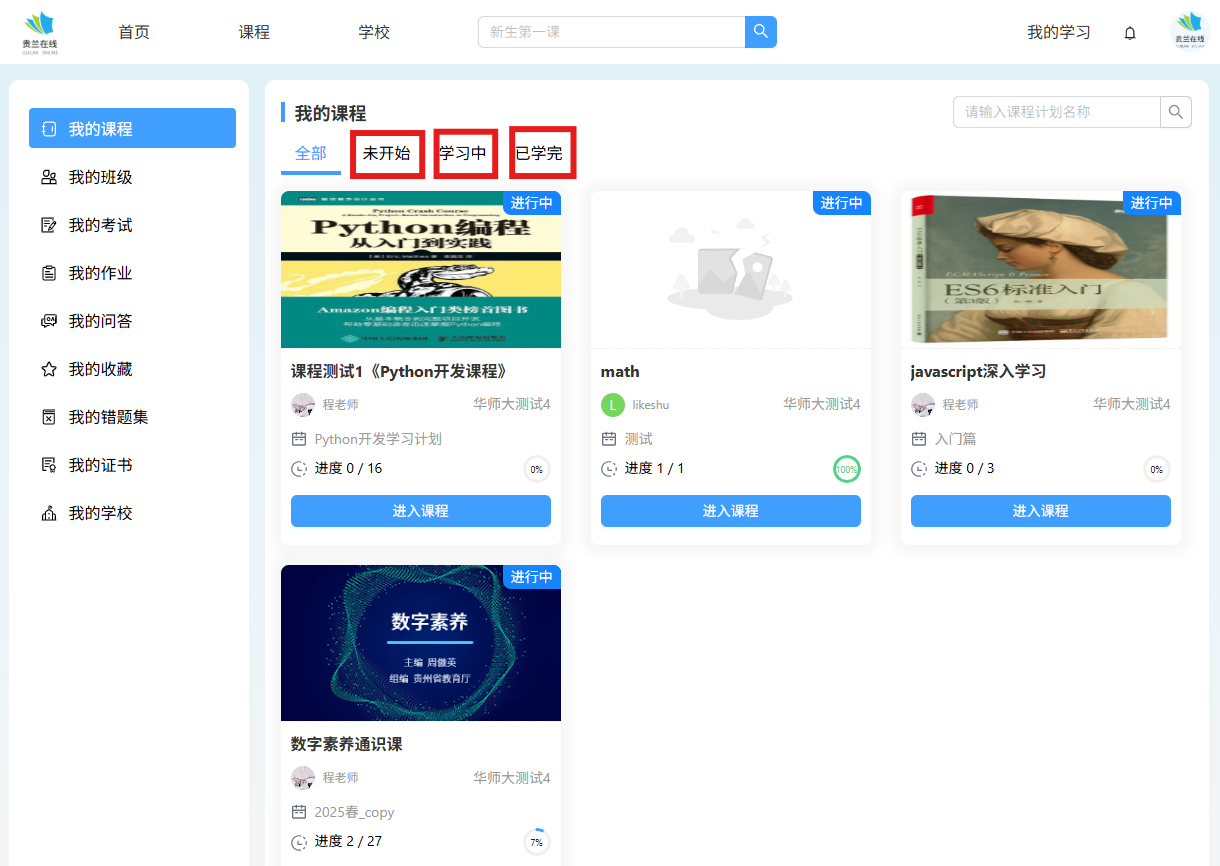
Task: Click 进入课程 for math course
Action: point(730,511)
